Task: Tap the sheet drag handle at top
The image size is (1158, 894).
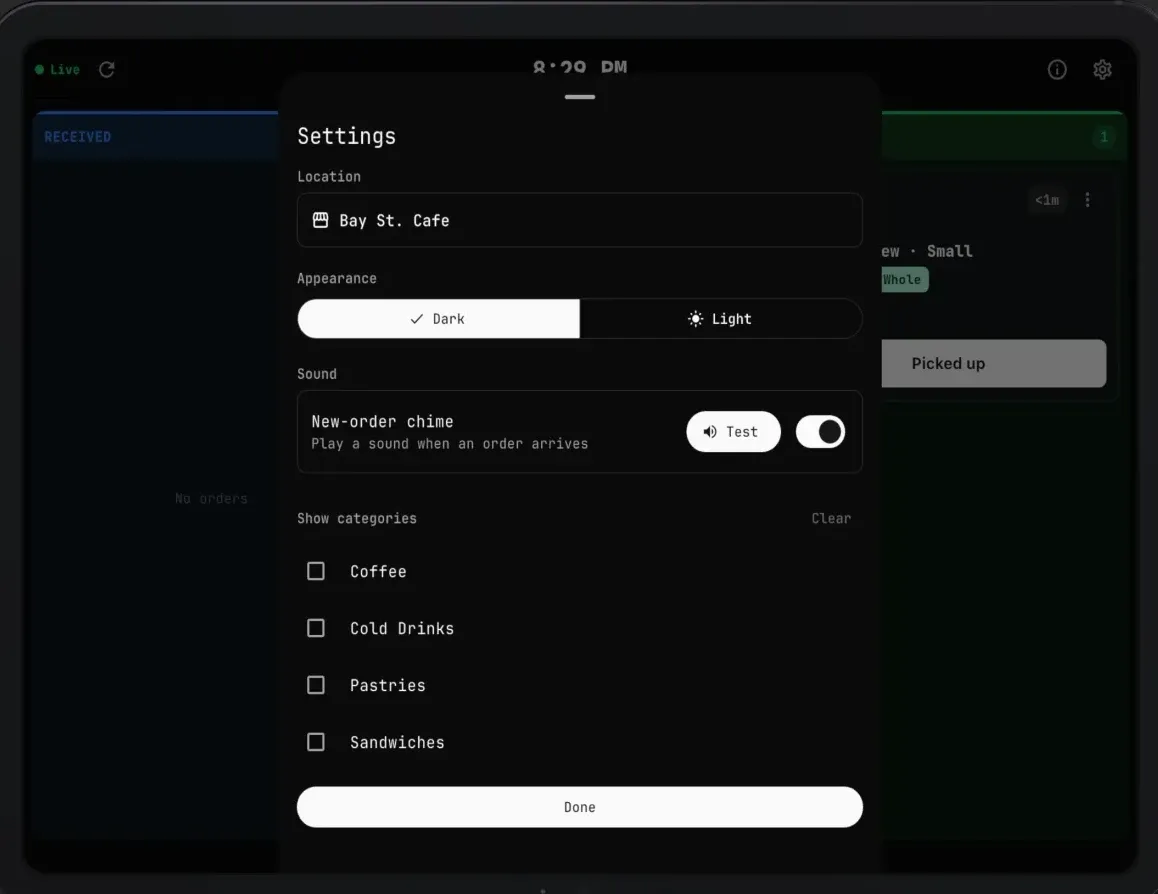Action: click(580, 97)
